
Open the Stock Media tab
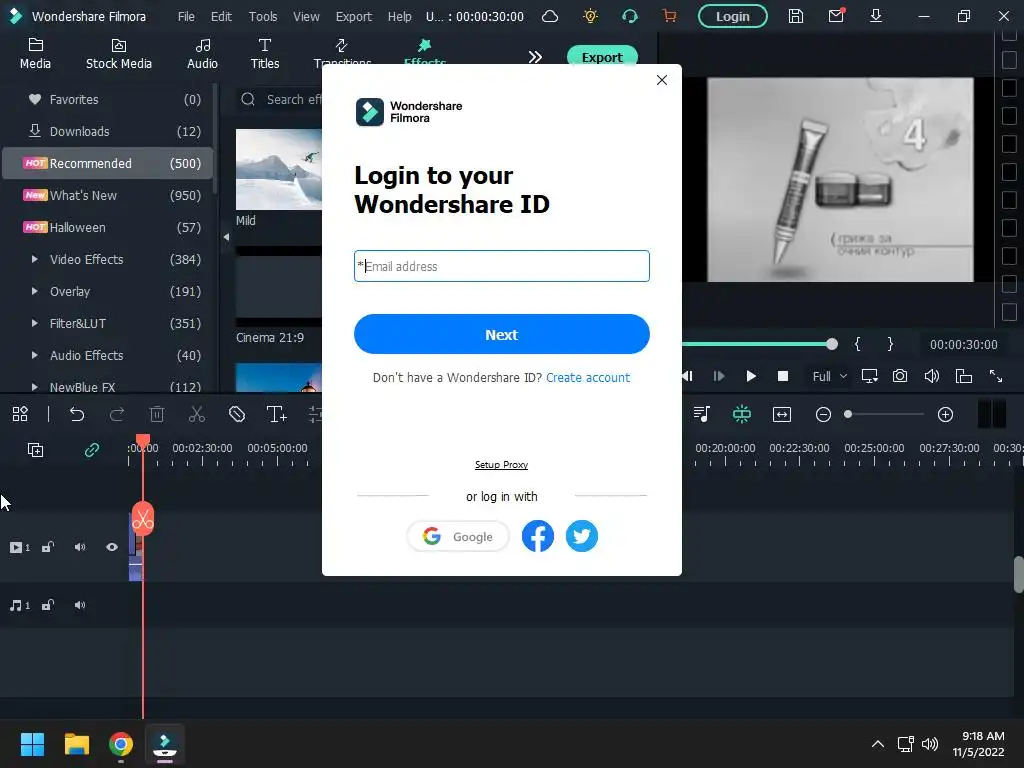[119, 54]
